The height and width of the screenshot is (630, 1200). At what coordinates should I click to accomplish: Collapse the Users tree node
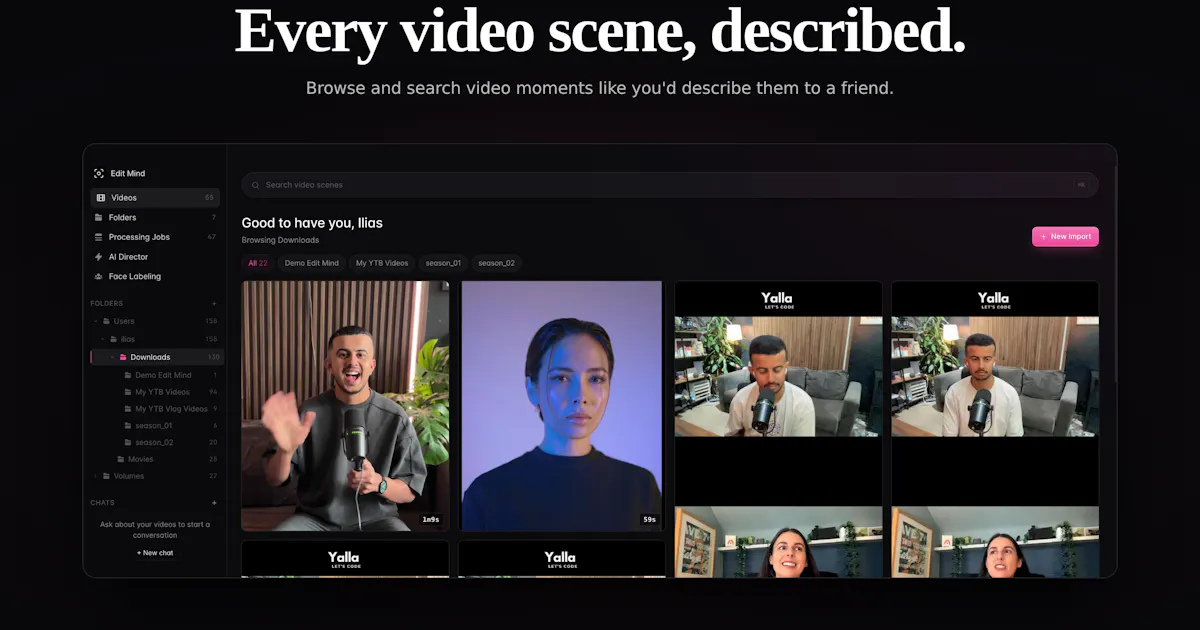(96, 321)
